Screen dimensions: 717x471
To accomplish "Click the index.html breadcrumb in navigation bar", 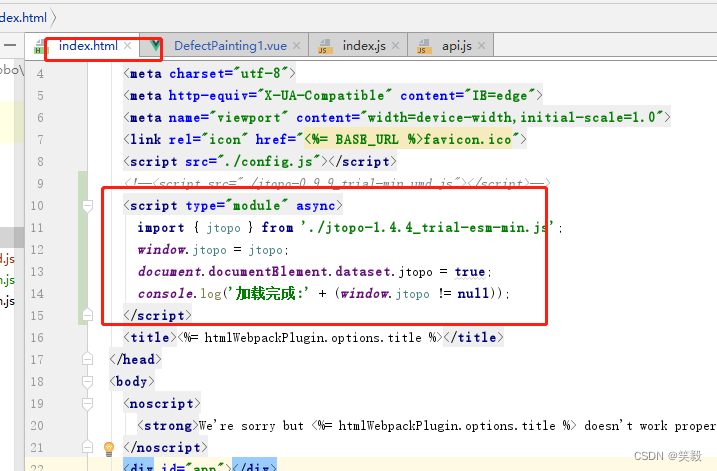I will point(24,18).
